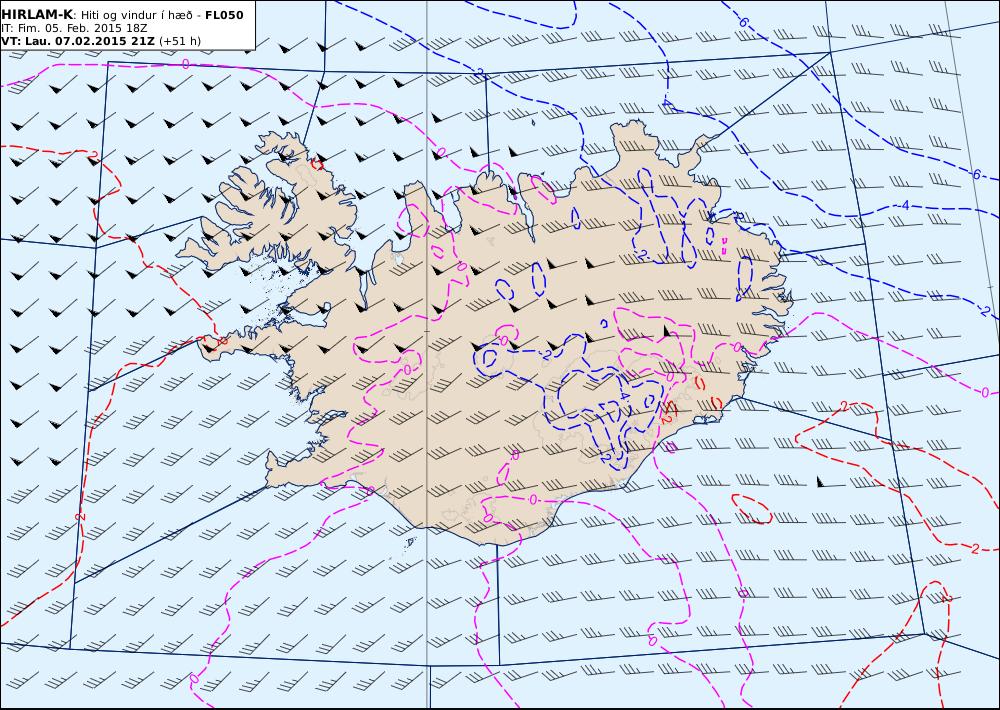Click the red 2 label southeast near right edge
This screenshot has width=1000, height=710.
[975, 549]
